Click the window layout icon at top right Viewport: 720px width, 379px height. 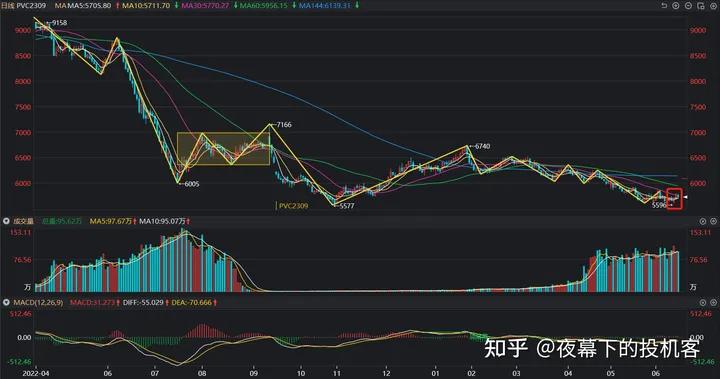pyautogui.click(x=701, y=6)
